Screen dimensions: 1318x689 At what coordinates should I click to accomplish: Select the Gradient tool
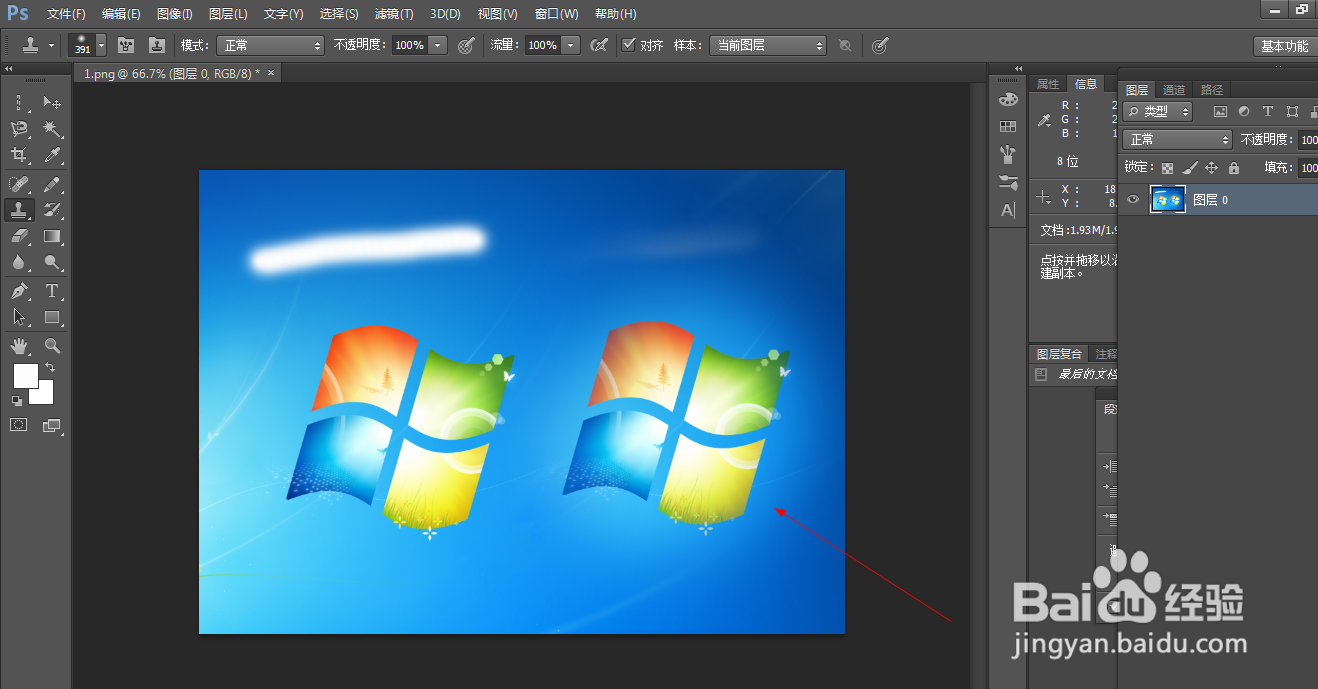tap(52, 236)
